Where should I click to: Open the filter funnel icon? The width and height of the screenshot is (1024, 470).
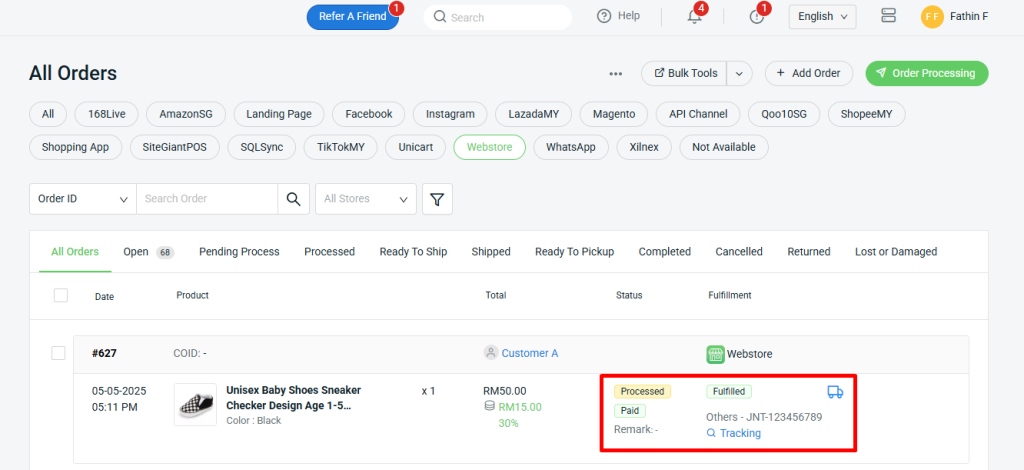(437, 199)
